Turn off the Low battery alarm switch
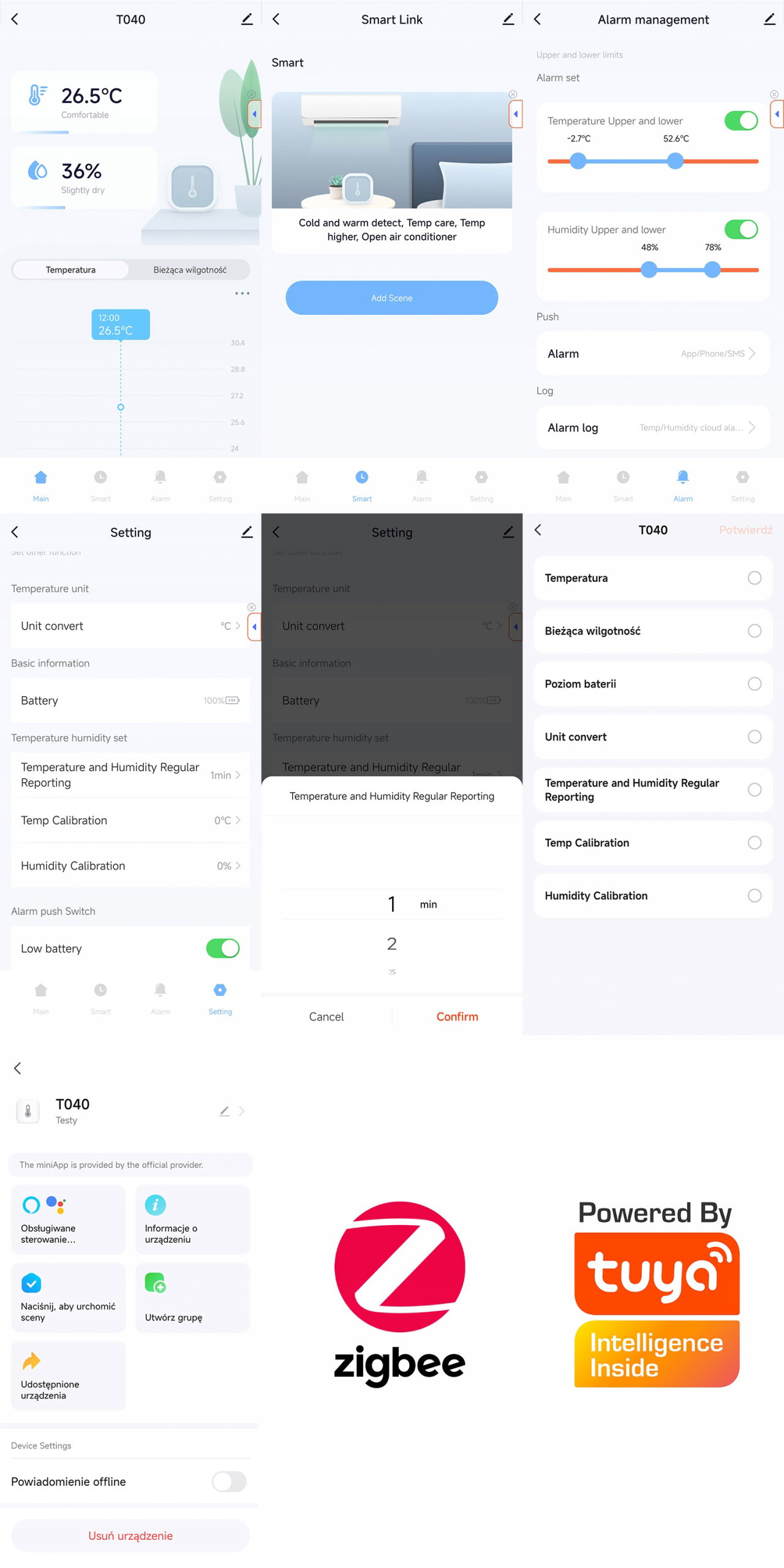The height and width of the screenshot is (1568, 784). (223, 948)
